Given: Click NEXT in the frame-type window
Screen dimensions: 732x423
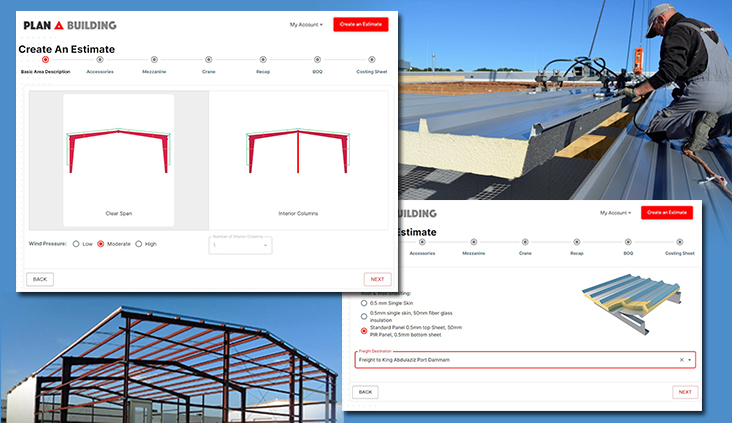Looking at the screenshot, I should 377,279.
